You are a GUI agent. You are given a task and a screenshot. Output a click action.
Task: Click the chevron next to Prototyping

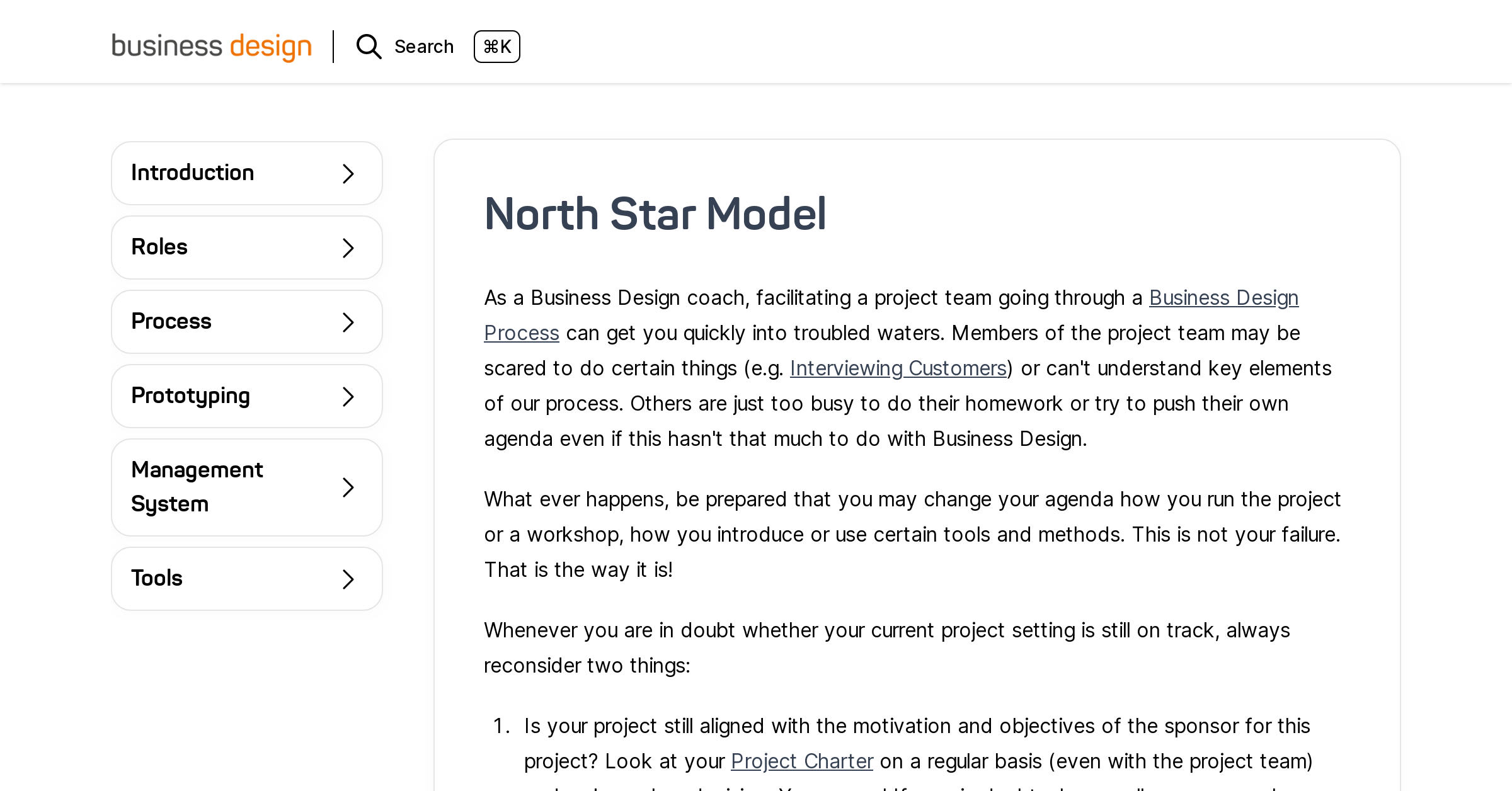pyautogui.click(x=348, y=396)
